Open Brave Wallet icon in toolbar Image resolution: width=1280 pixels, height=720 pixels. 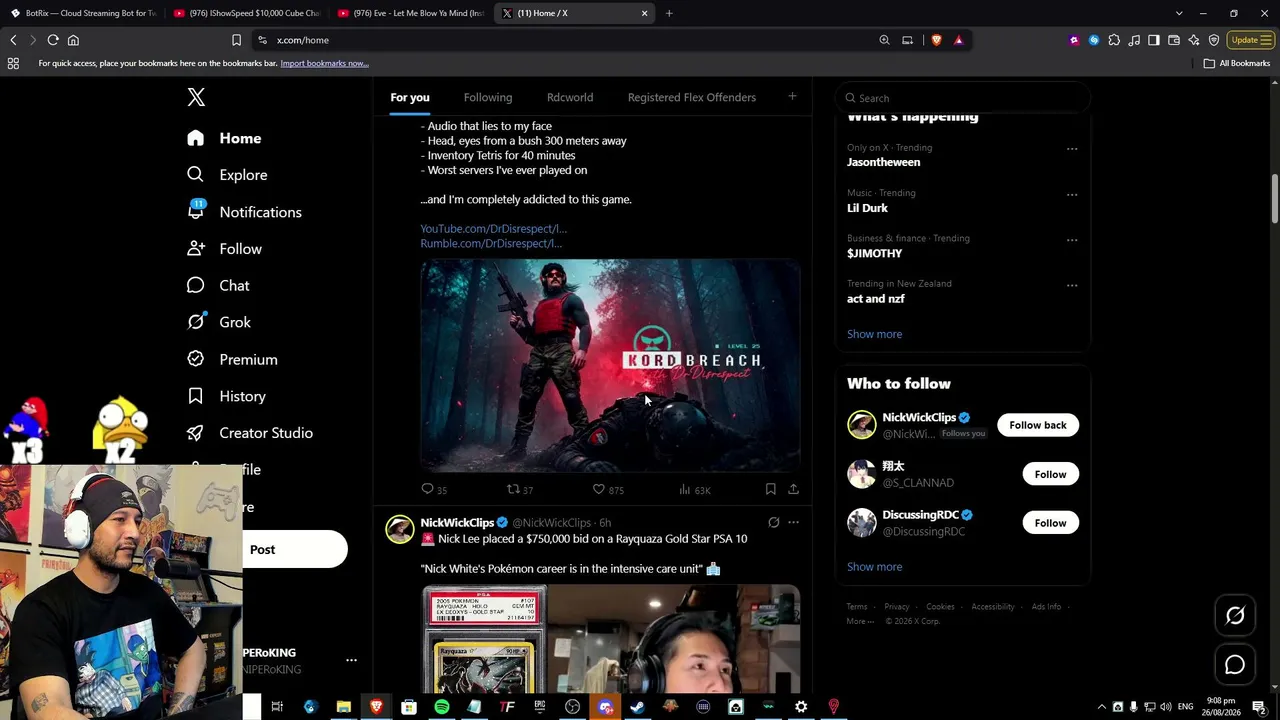[x=1174, y=40]
